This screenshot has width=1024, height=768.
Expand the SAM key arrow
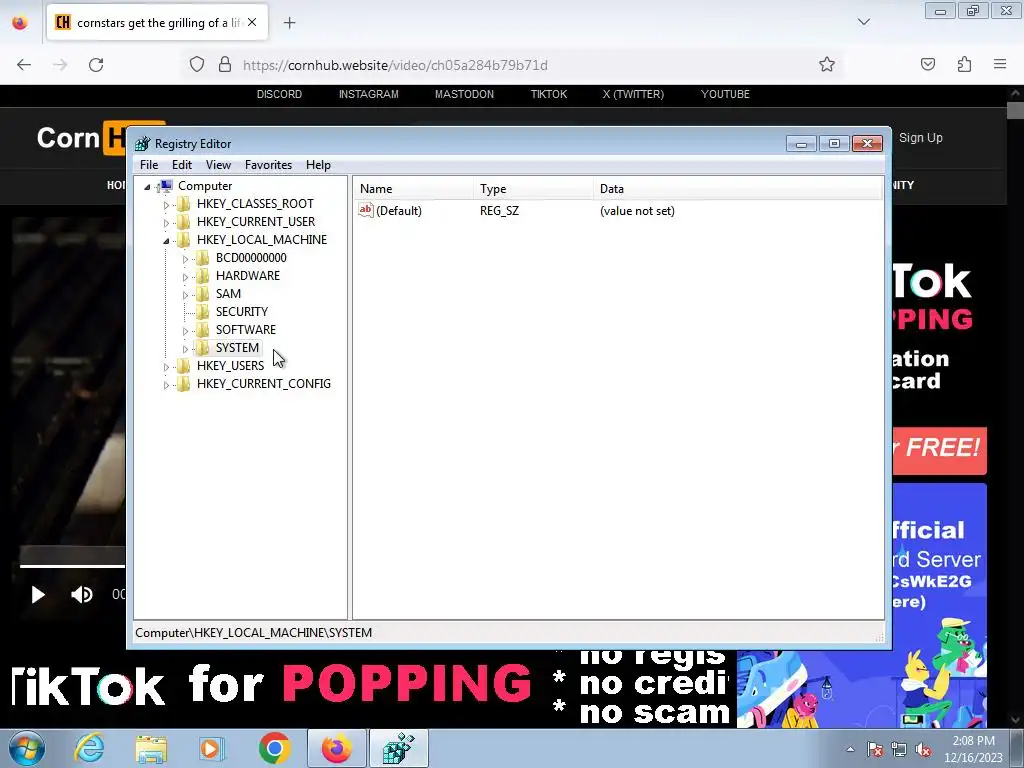pos(185,295)
